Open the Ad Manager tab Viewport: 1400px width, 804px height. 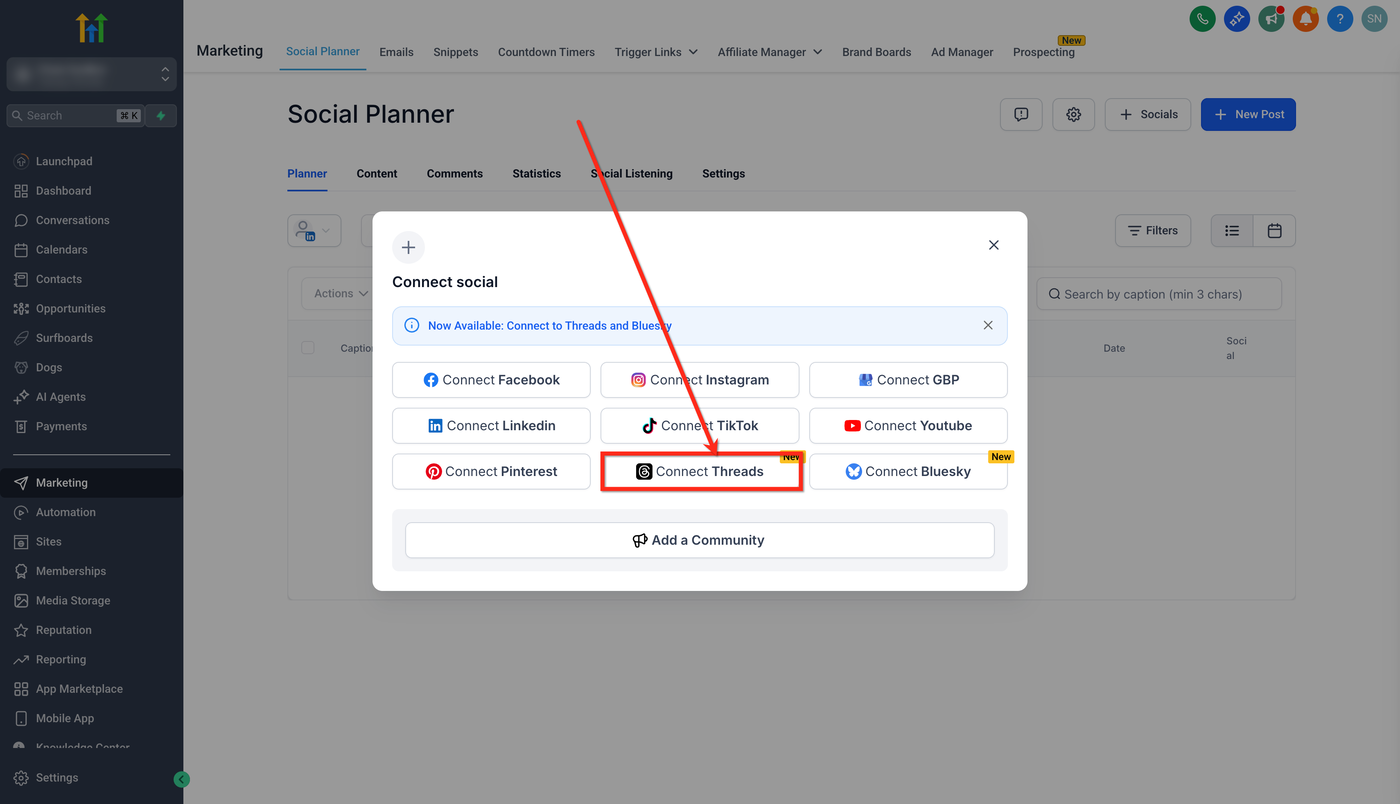point(962,52)
